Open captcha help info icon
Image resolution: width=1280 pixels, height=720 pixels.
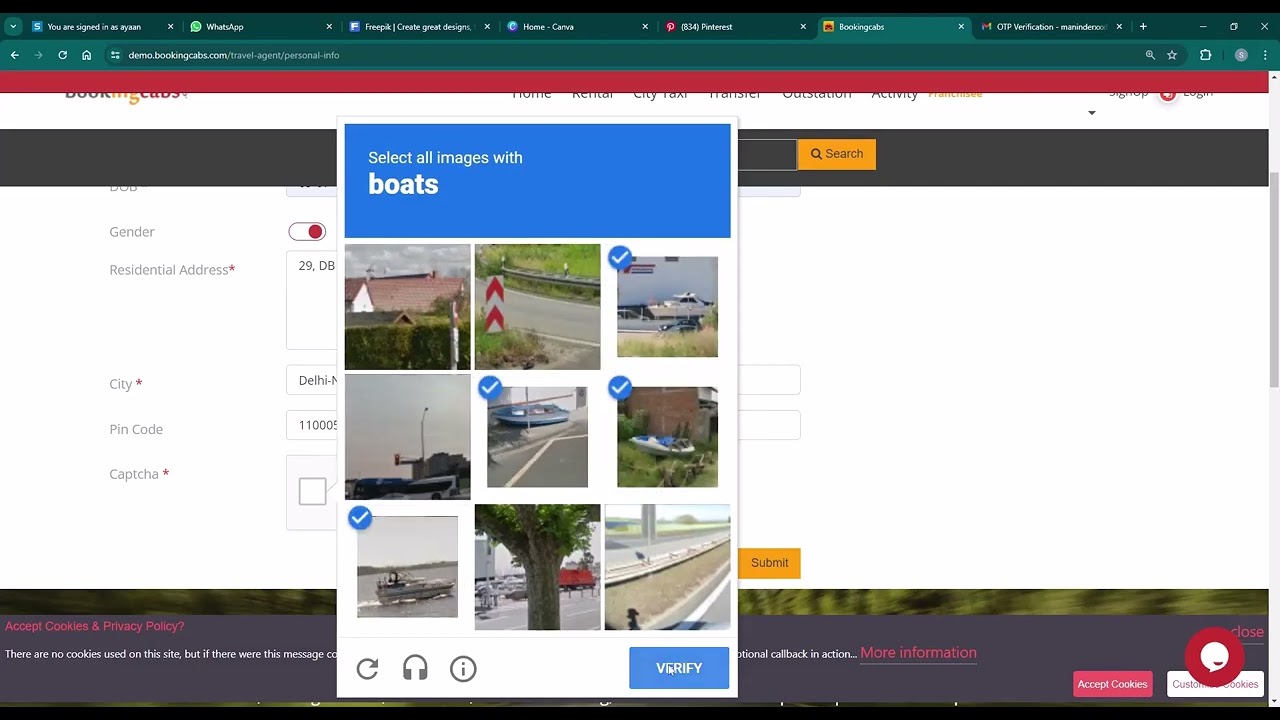click(x=463, y=668)
